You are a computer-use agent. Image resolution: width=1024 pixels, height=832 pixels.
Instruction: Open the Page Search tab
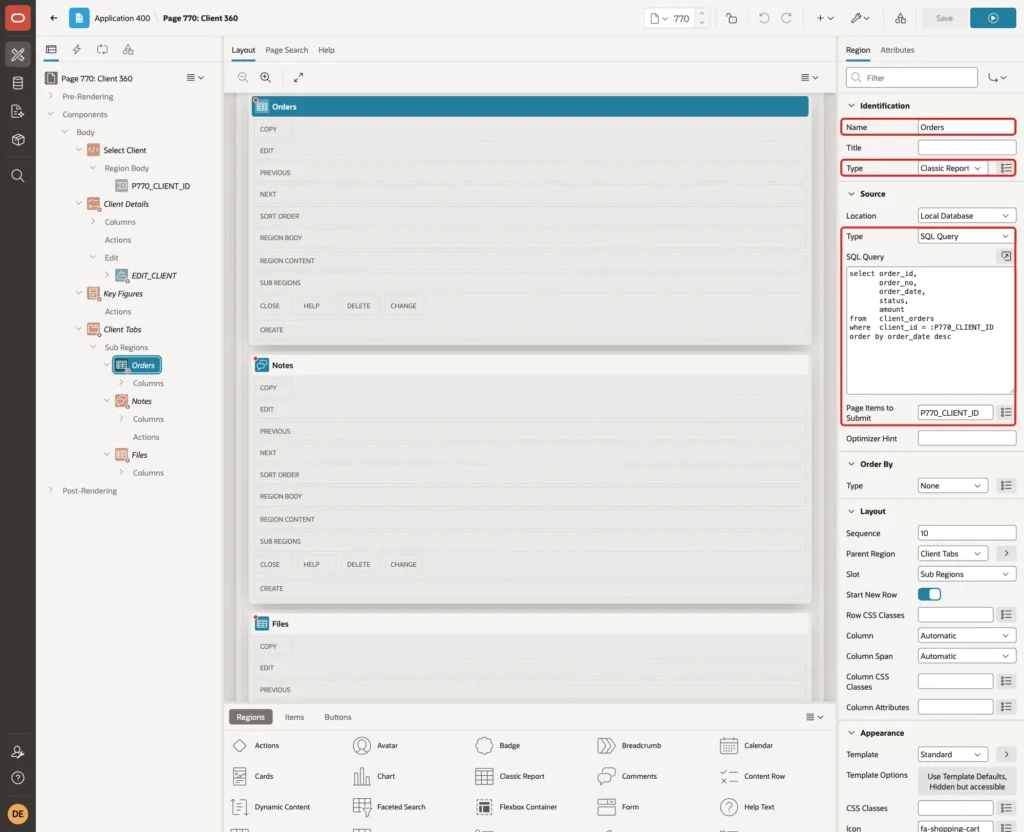point(286,50)
